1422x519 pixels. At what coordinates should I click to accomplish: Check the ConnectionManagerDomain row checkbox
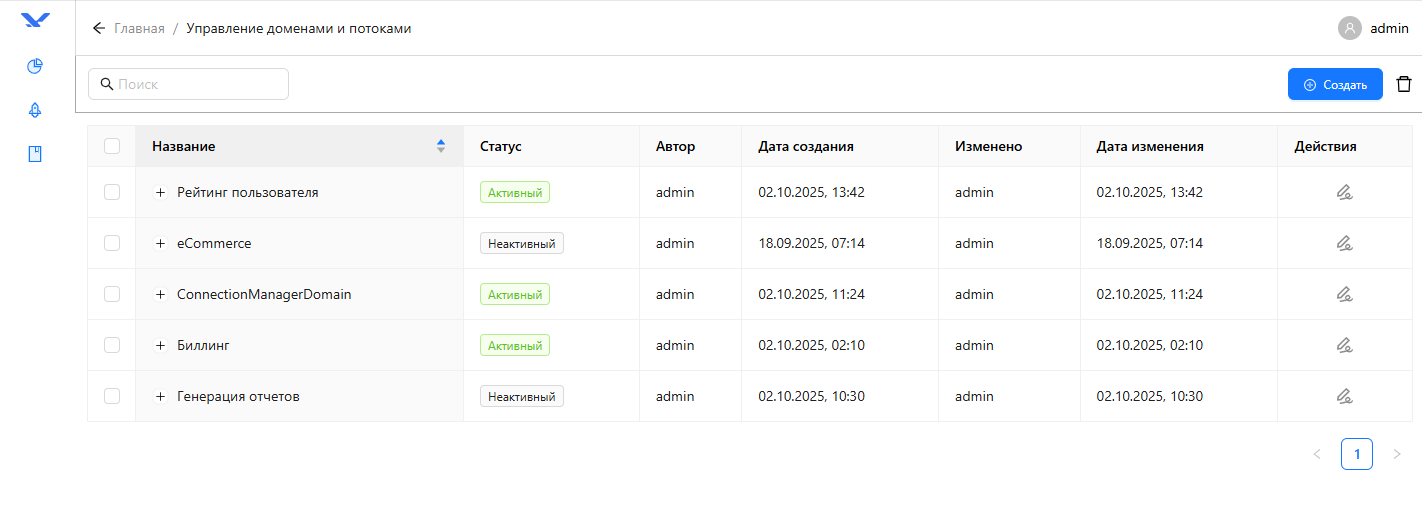point(112,294)
